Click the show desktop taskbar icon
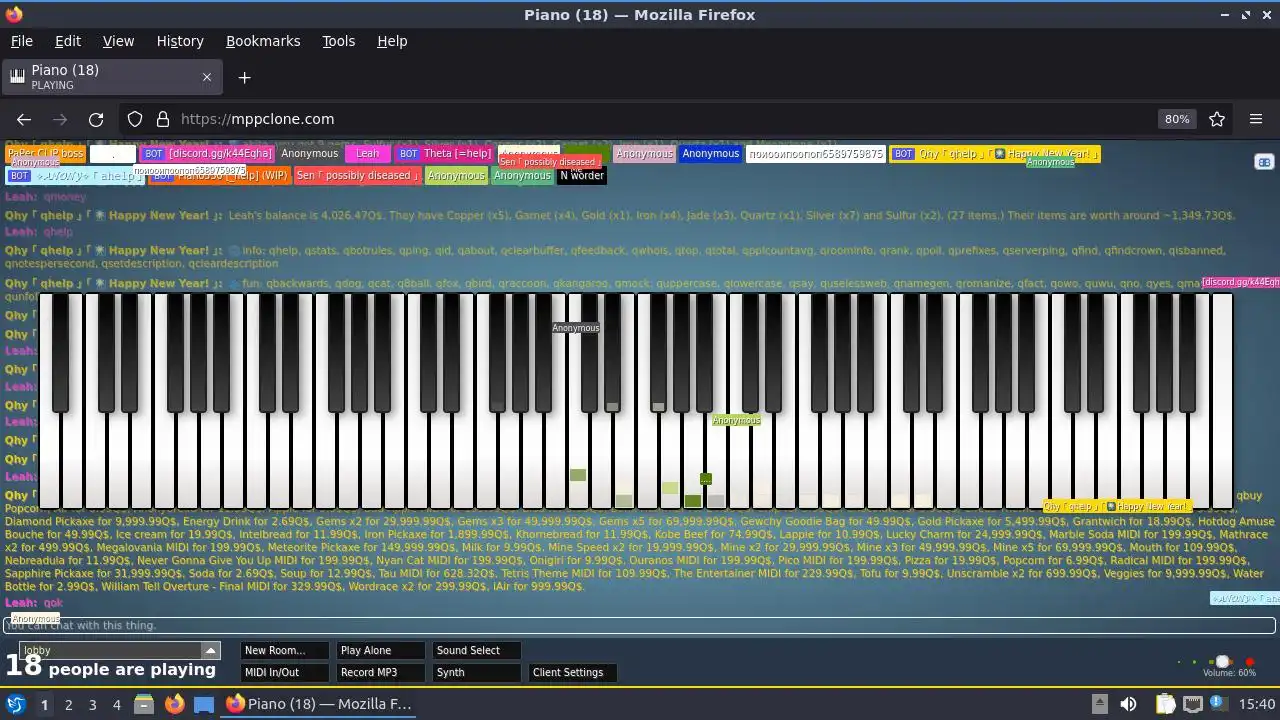 [204, 704]
